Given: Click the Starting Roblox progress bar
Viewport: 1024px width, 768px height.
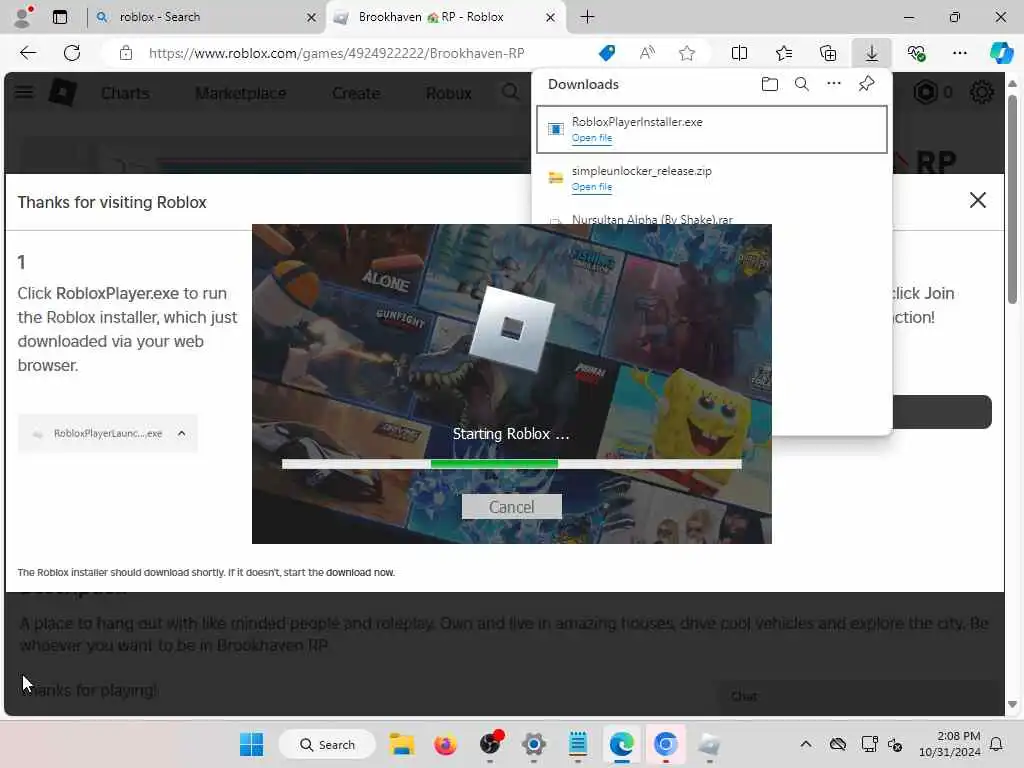Looking at the screenshot, I should tap(511, 464).
